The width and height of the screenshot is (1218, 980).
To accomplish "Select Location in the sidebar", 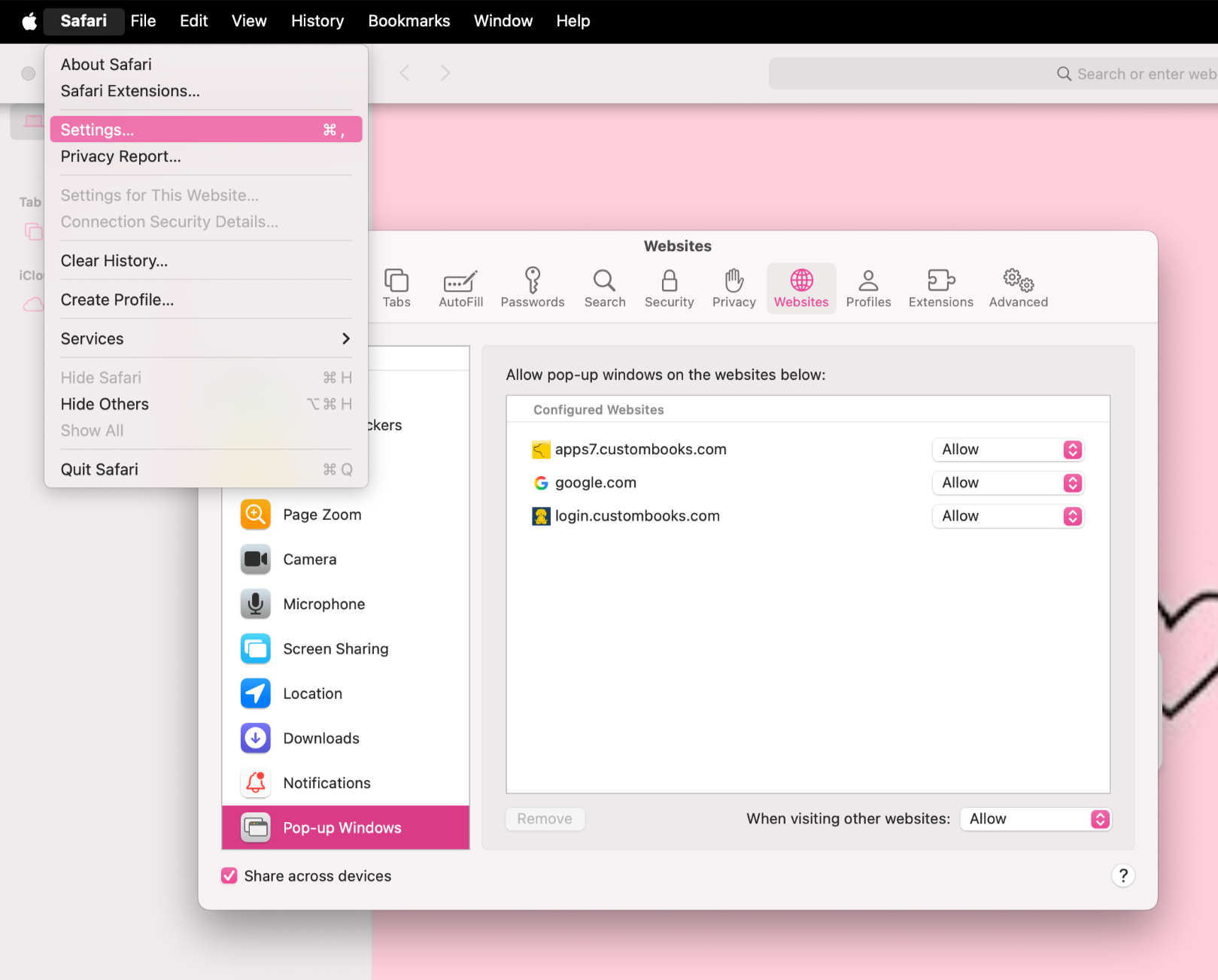I will click(x=346, y=693).
